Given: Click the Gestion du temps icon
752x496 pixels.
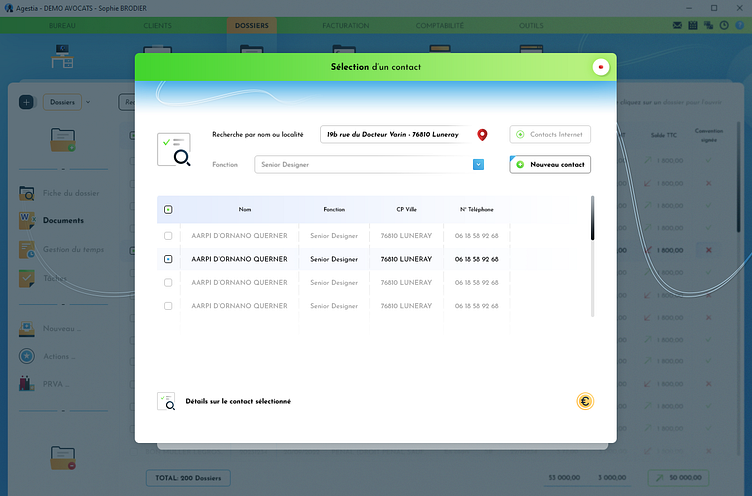Looking at the screenshot, I should click(27, 249).
